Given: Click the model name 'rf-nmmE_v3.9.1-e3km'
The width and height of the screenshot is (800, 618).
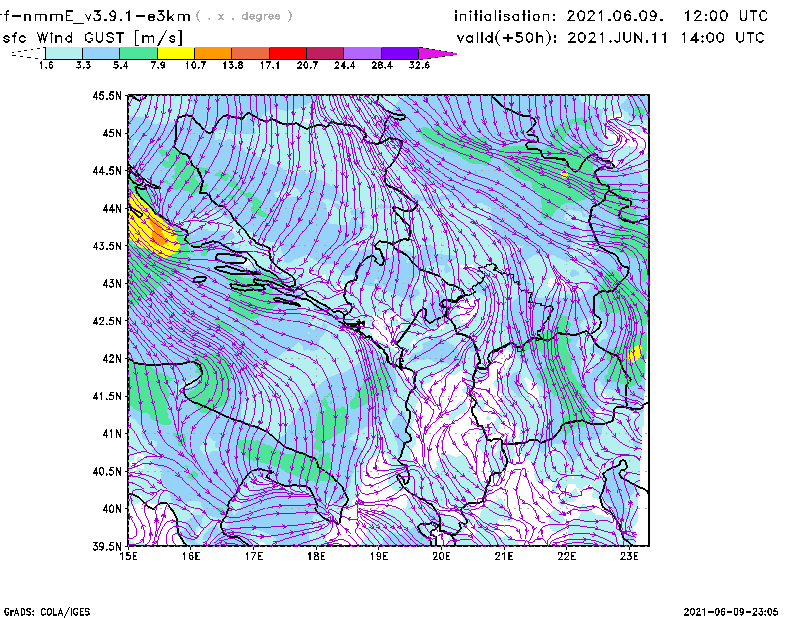Looking at the screenshot, I should coord(95,16).
